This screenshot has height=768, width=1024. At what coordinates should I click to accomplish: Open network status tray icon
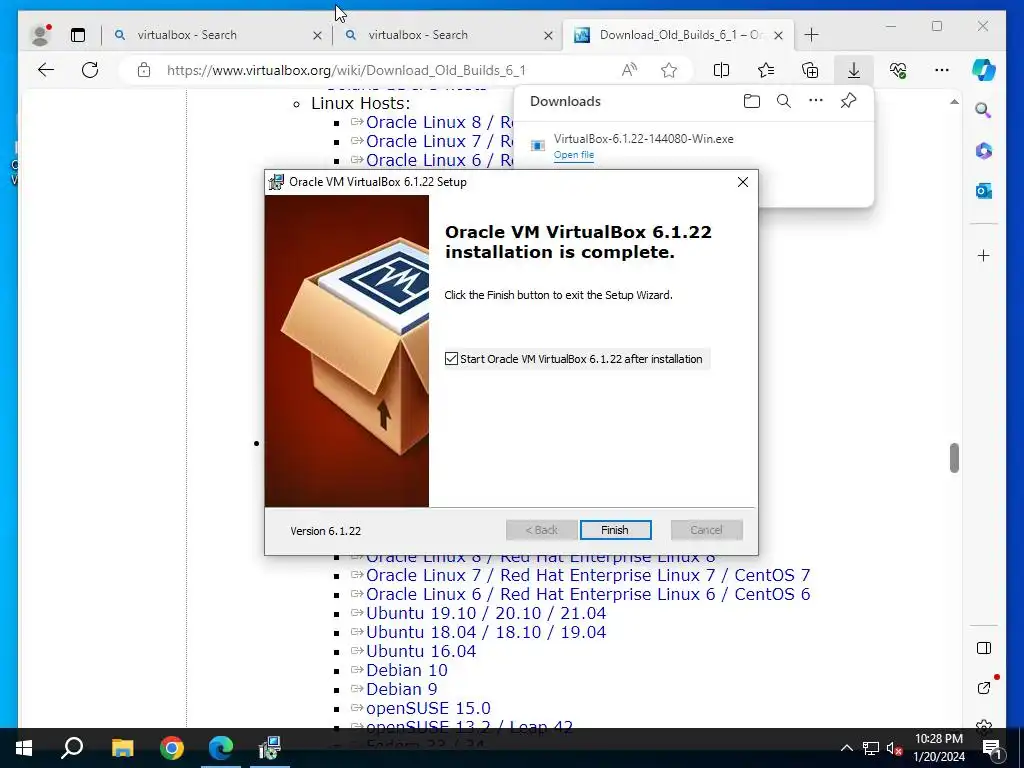pyautogui.click(x=871, y=748)
